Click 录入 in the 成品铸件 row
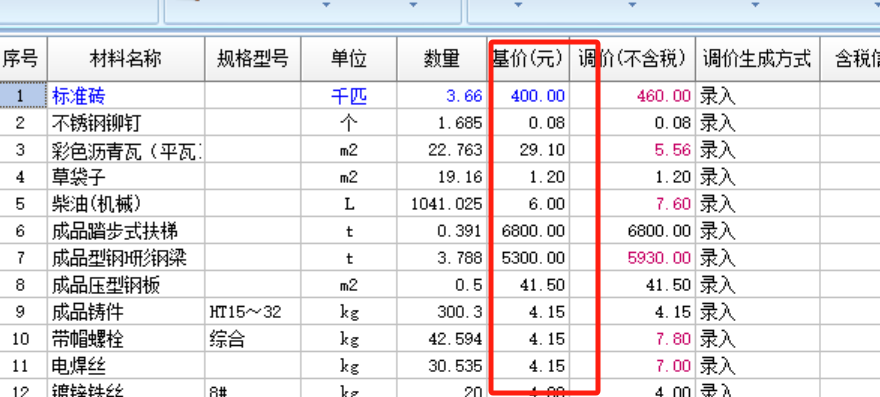 758,312
